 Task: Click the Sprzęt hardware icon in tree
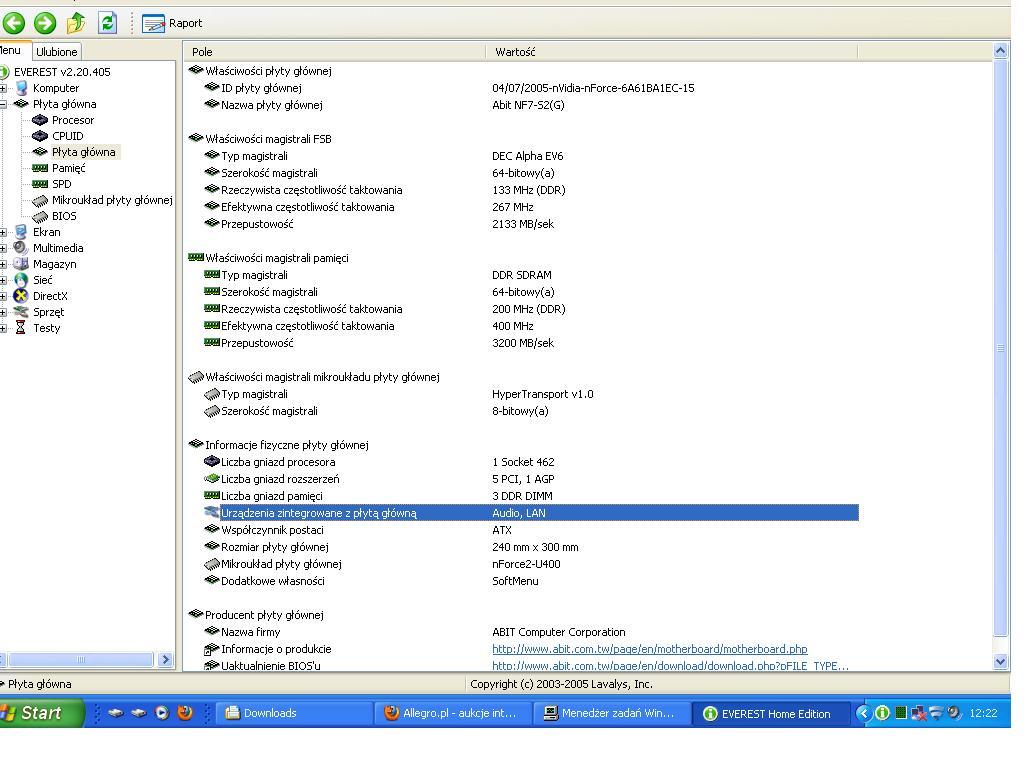[22, 312]
